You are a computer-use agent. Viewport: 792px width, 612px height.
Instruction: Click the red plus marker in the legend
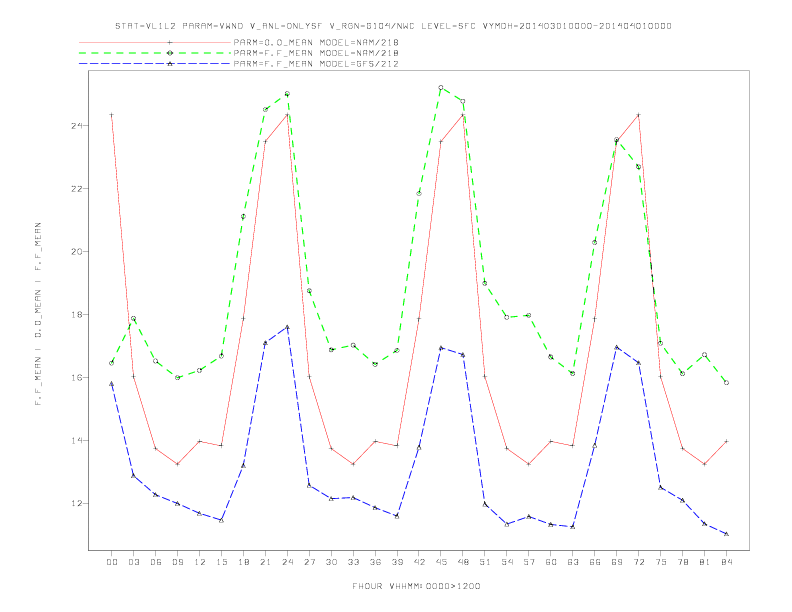[170, 43]
